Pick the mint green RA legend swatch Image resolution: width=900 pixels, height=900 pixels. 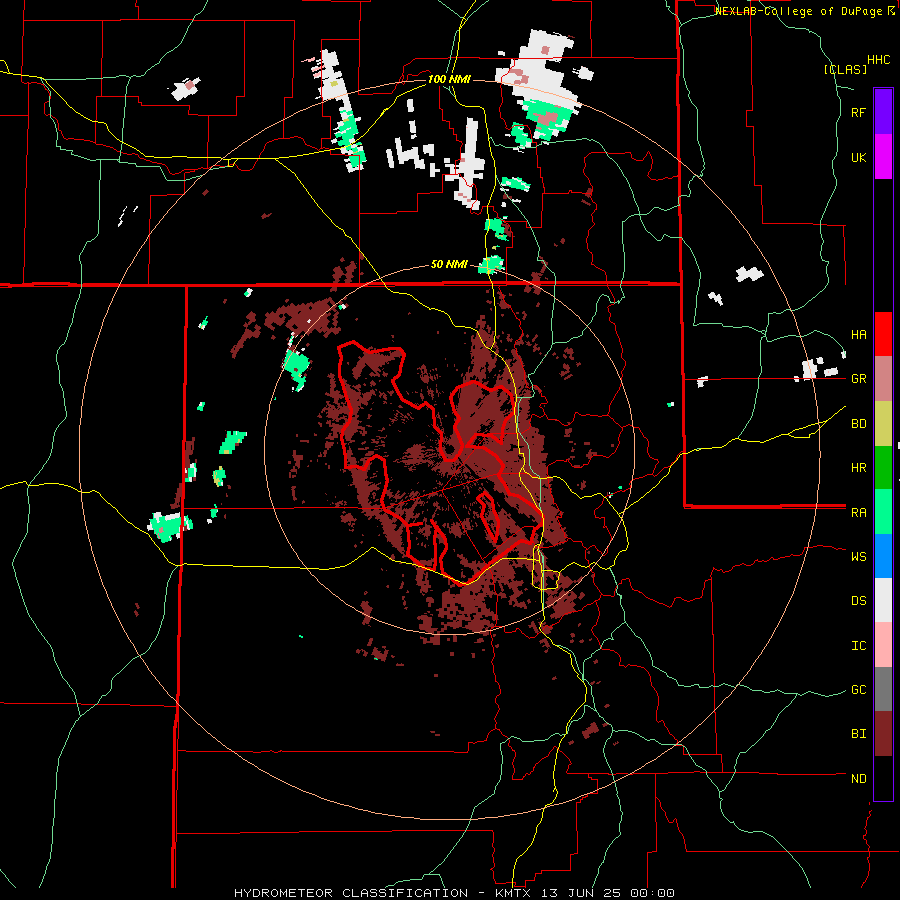point(883,512)
